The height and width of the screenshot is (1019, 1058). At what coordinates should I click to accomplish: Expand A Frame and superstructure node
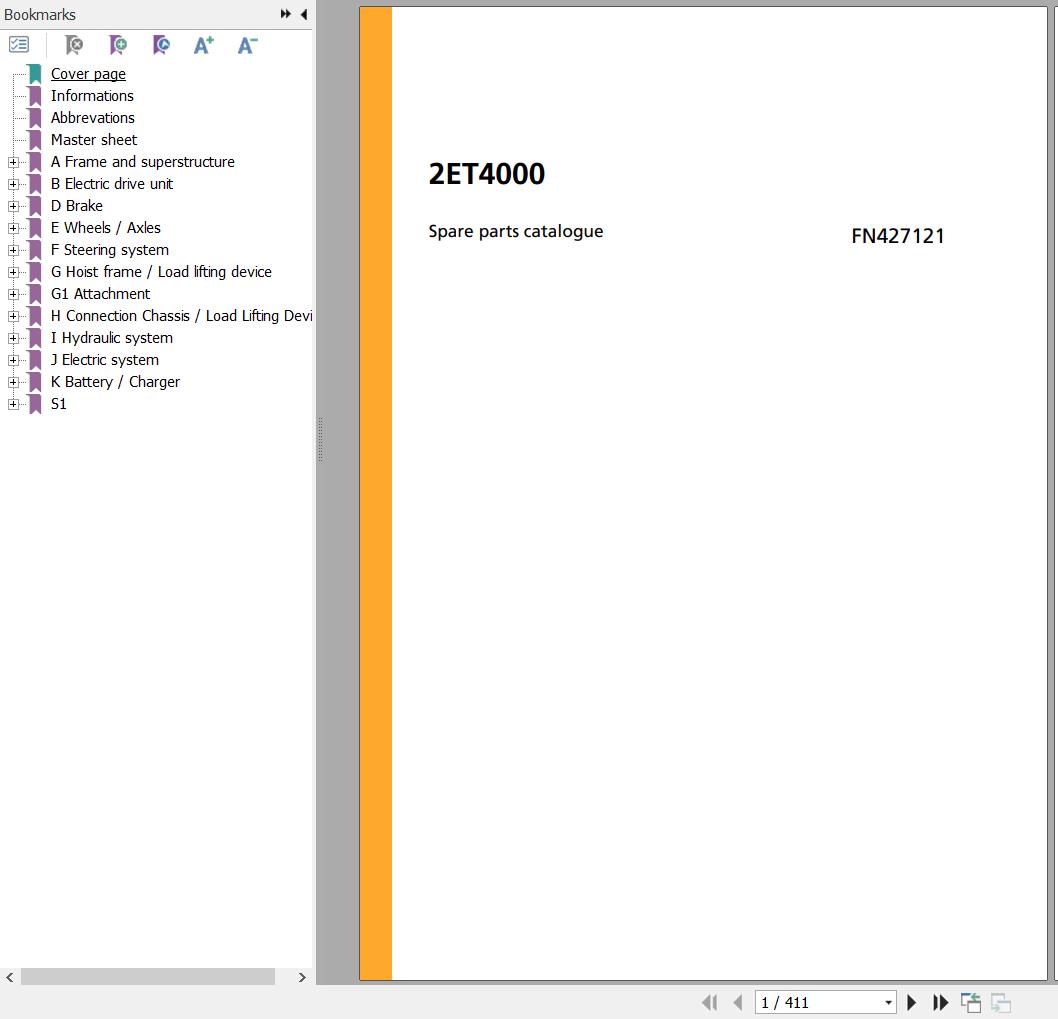(x=13, y=162)
